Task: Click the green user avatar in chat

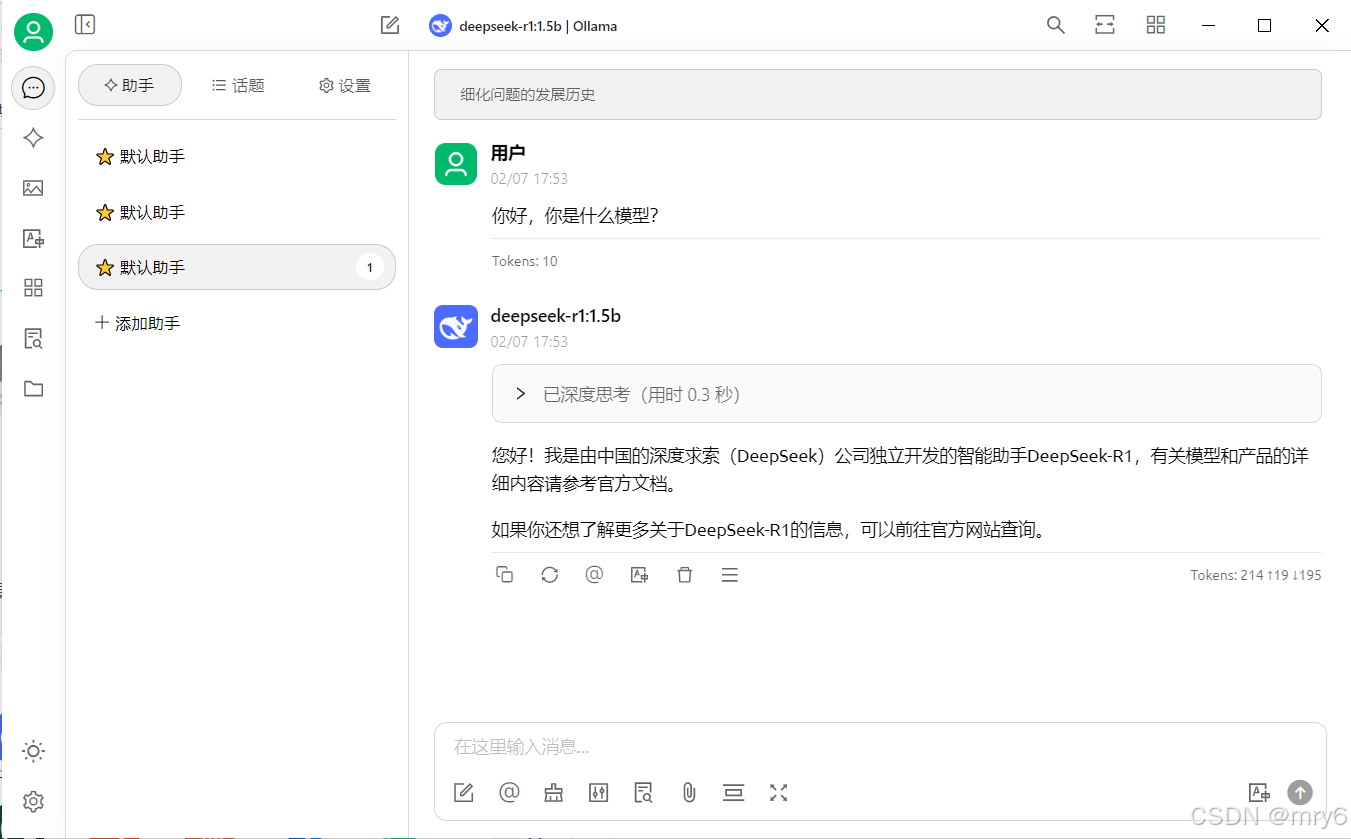Action: pyautogui.click(x=456, y=164)
